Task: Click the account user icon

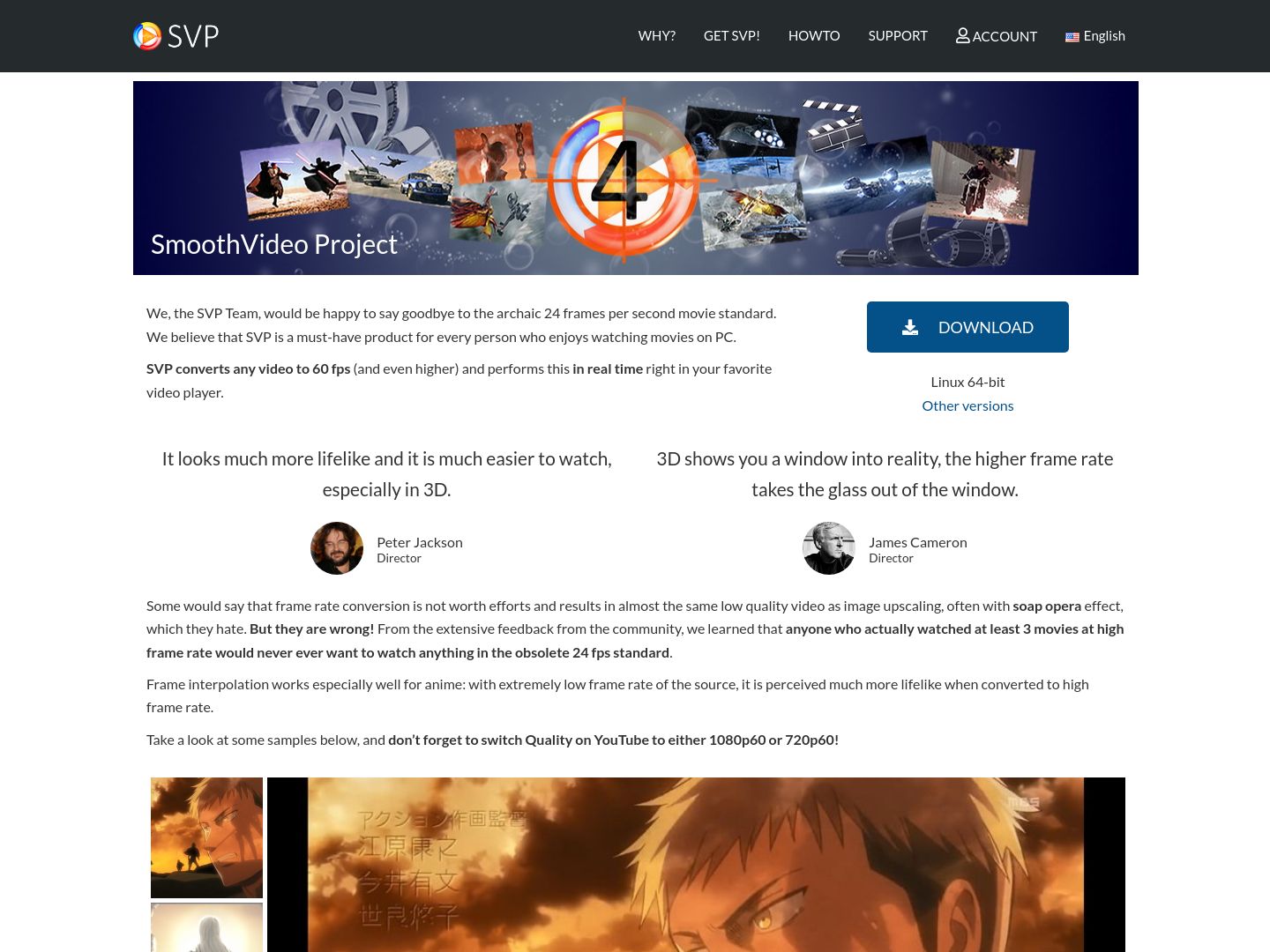Action: (x=963, y=36)
